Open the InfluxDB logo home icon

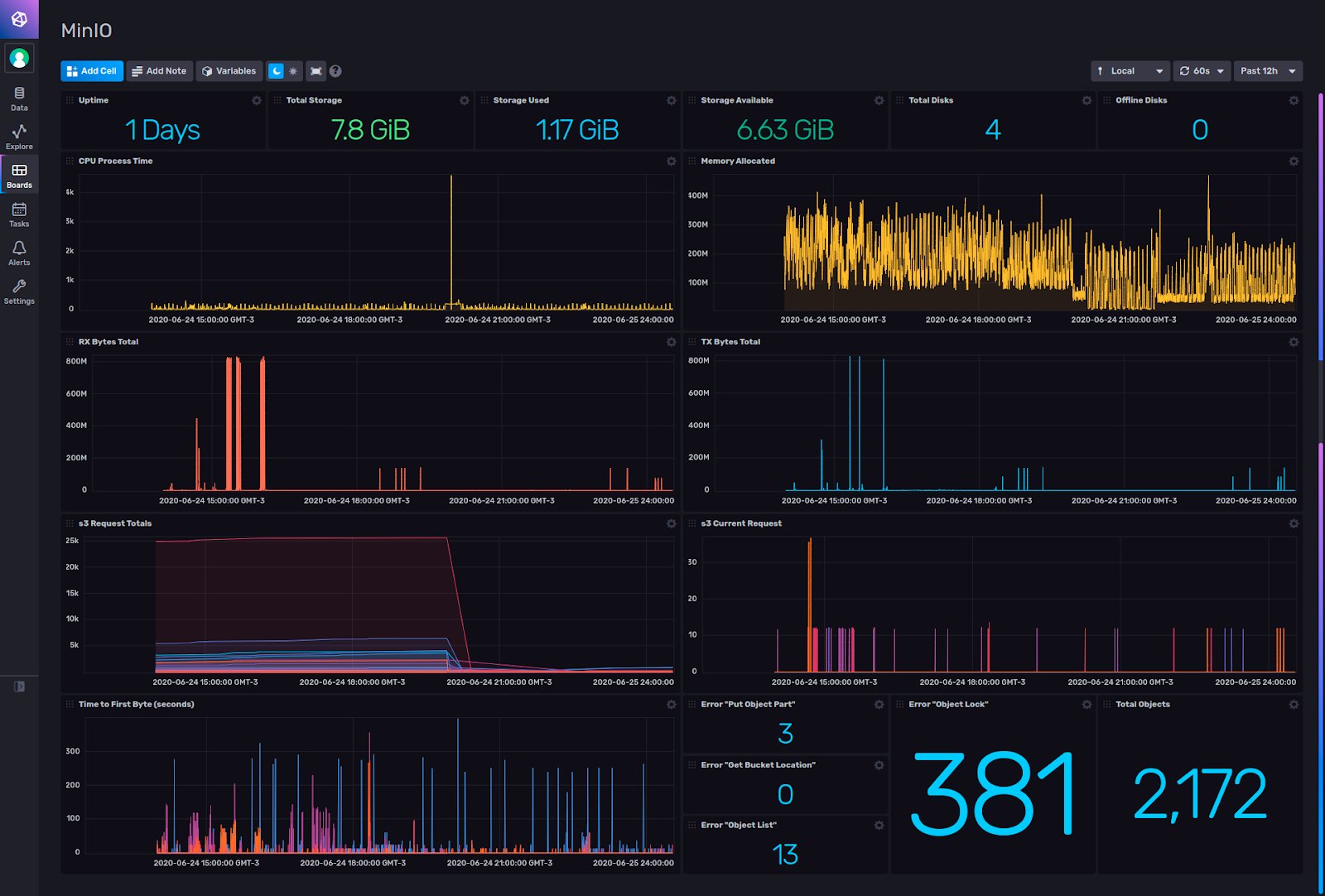(x=19, y=19)
